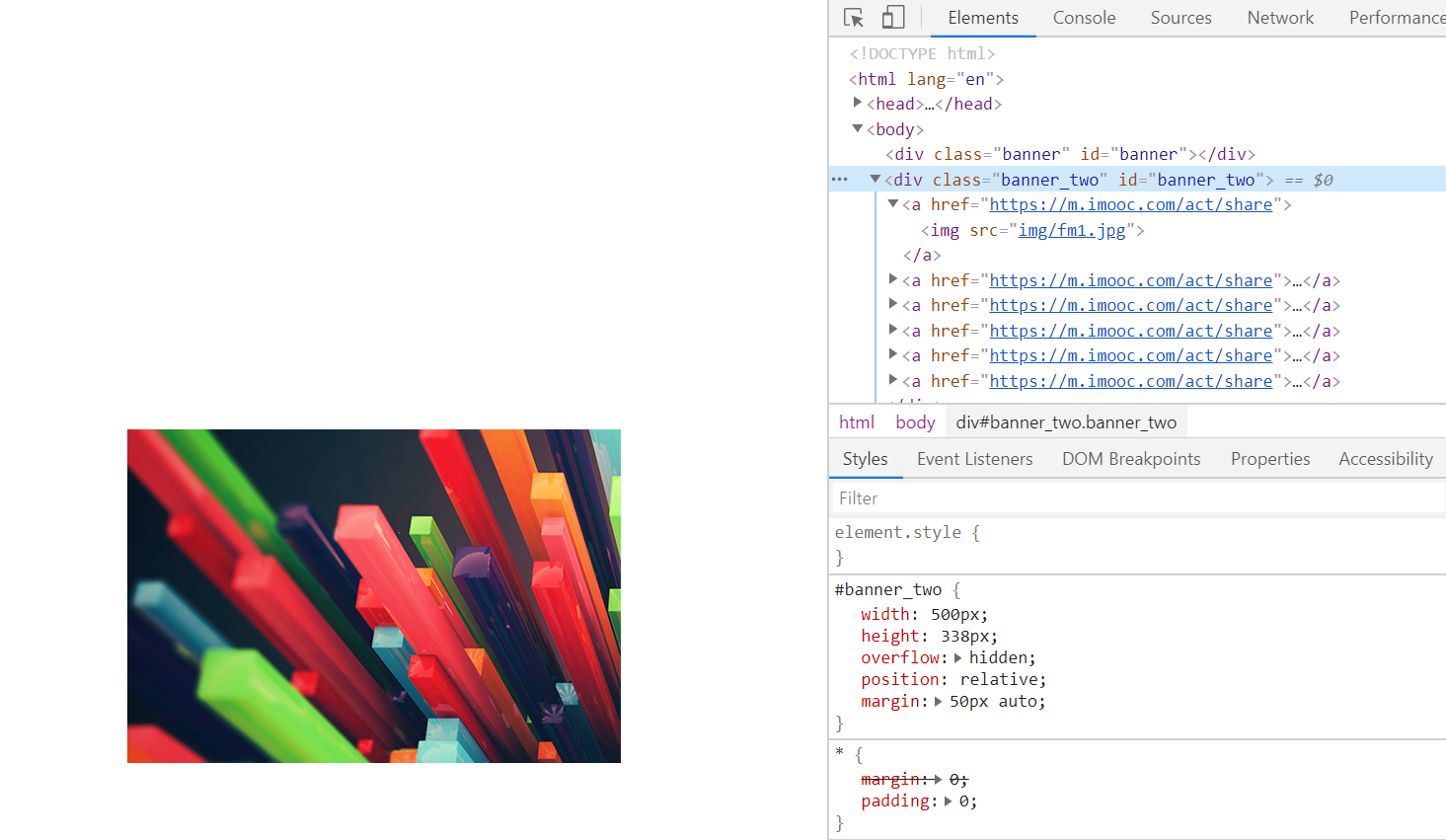Image resolution: width=1446 pixels, height=840 pixels.
Task: Open the Sources tab
Action: click(x=1180, y=18)
